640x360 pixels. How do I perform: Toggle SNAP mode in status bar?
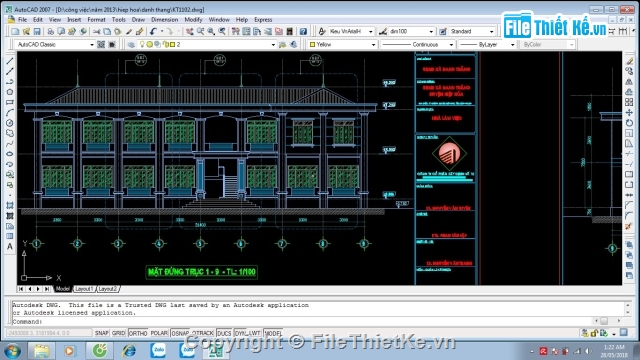(102, 333)
